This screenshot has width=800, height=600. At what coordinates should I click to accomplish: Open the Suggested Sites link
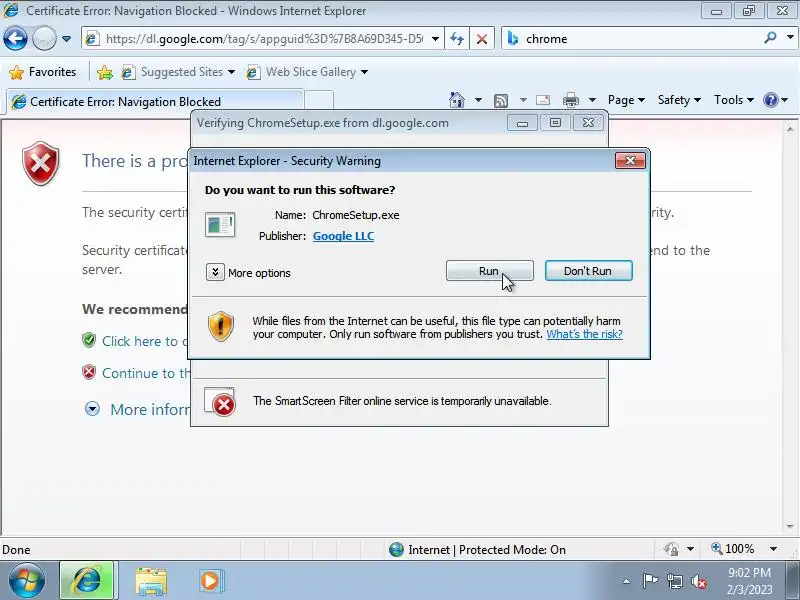point(178,72)
